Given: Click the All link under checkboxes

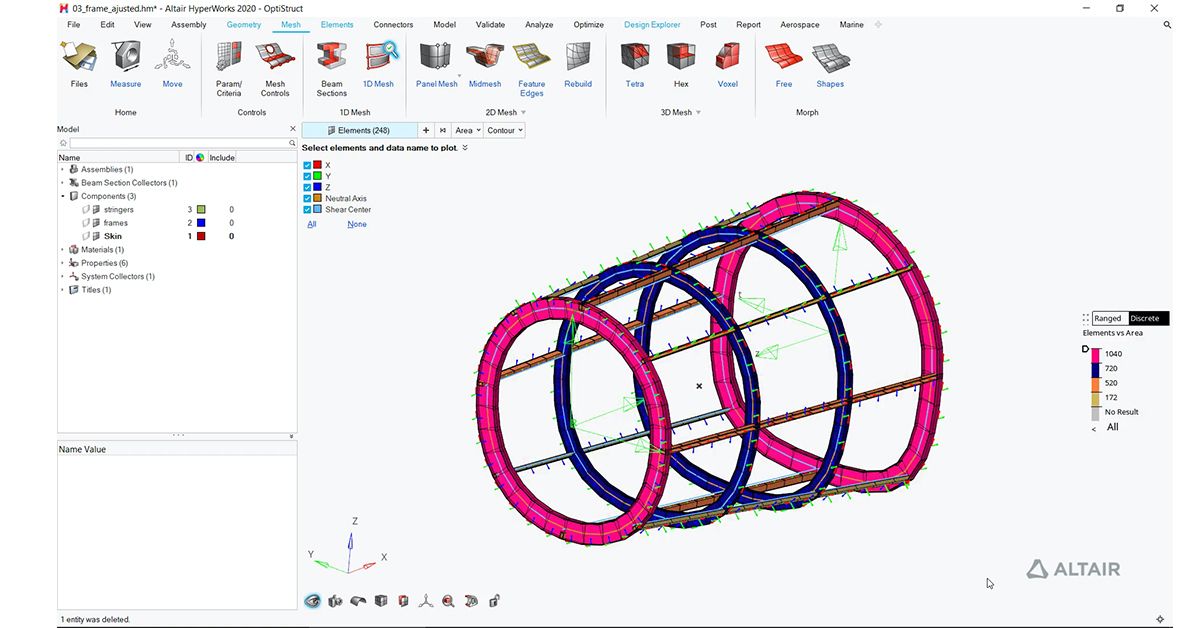Looking at the screenshot, I should pyautogui.click(x=312, y=224).
